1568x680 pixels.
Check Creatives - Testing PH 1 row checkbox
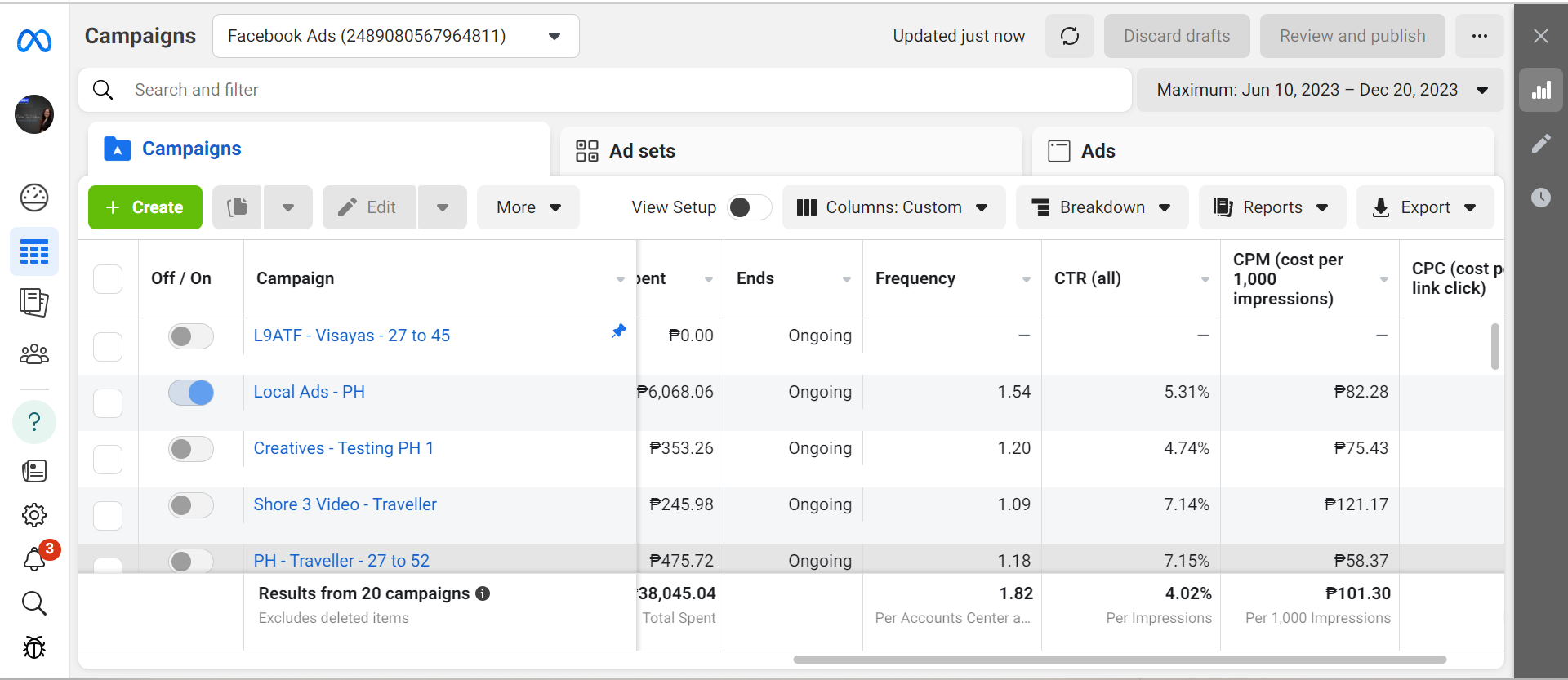(108, 460)
